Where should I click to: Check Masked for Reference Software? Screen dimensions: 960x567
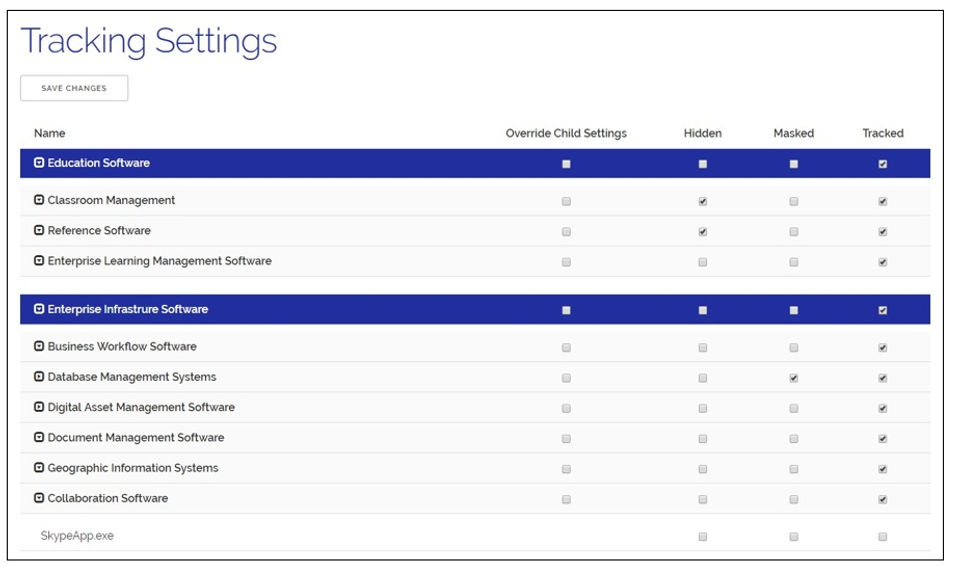tap(794, 232)
